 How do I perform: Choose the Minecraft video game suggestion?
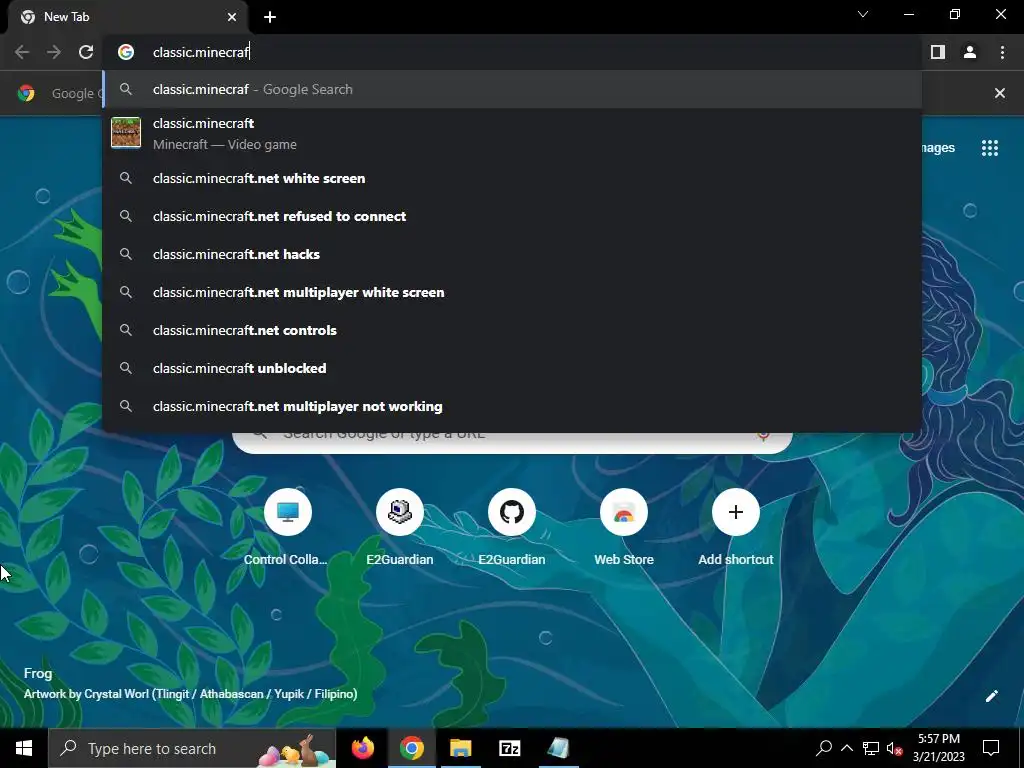click(x=513, y=133)
